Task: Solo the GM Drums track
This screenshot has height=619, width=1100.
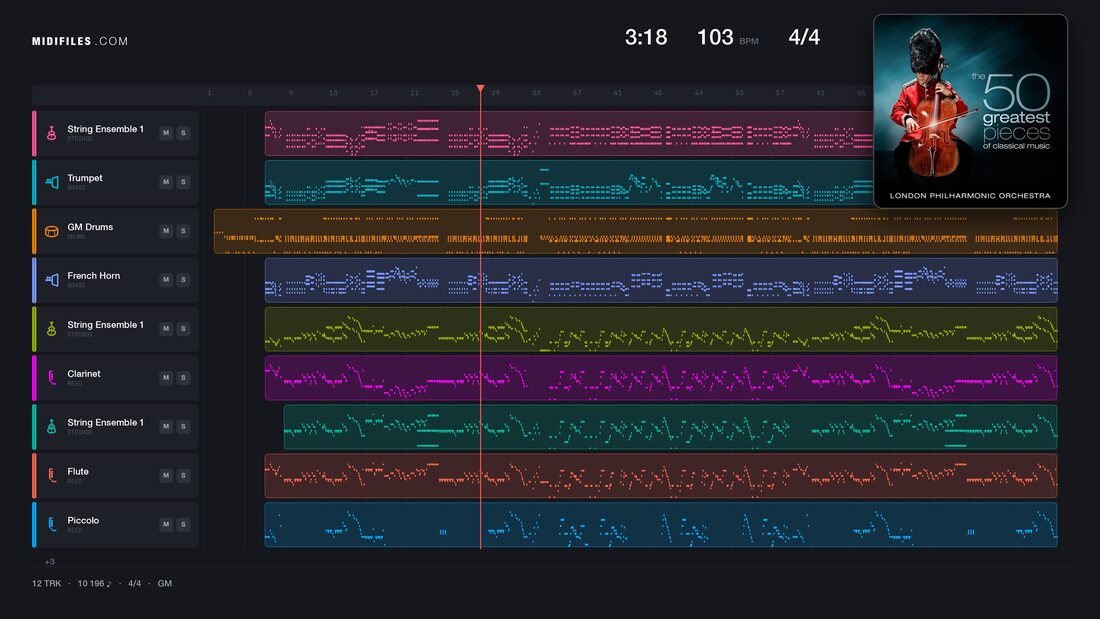Action: [x=183, y=231]
